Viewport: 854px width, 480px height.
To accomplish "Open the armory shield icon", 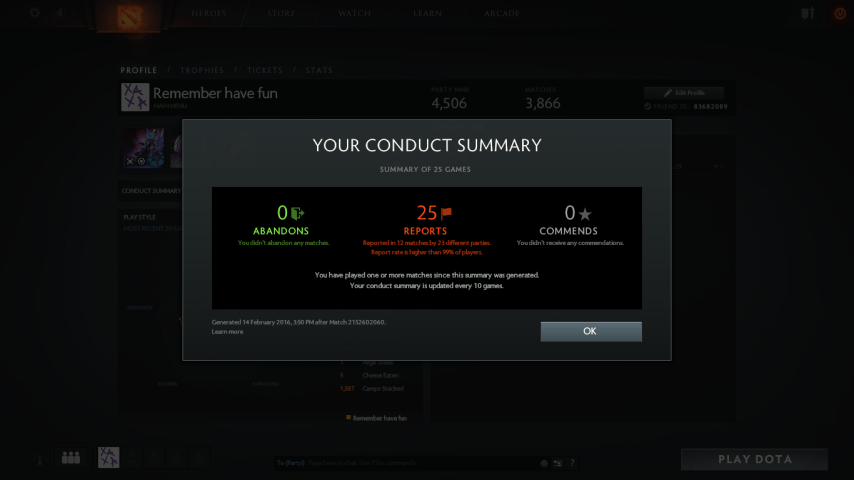I will (807, 13).
